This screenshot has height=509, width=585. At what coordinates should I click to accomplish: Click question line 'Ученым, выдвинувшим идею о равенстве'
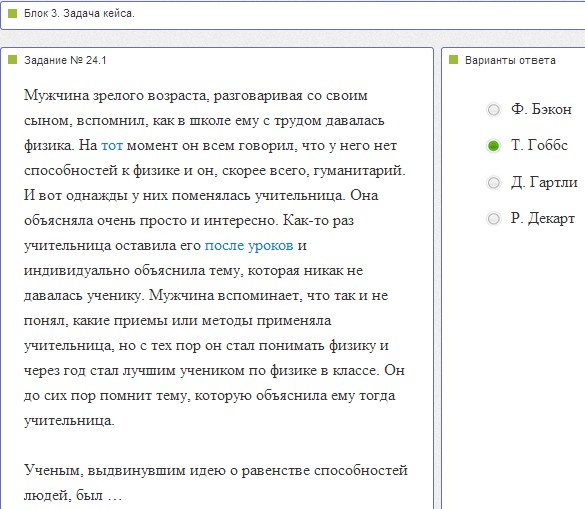click(216, 471)
